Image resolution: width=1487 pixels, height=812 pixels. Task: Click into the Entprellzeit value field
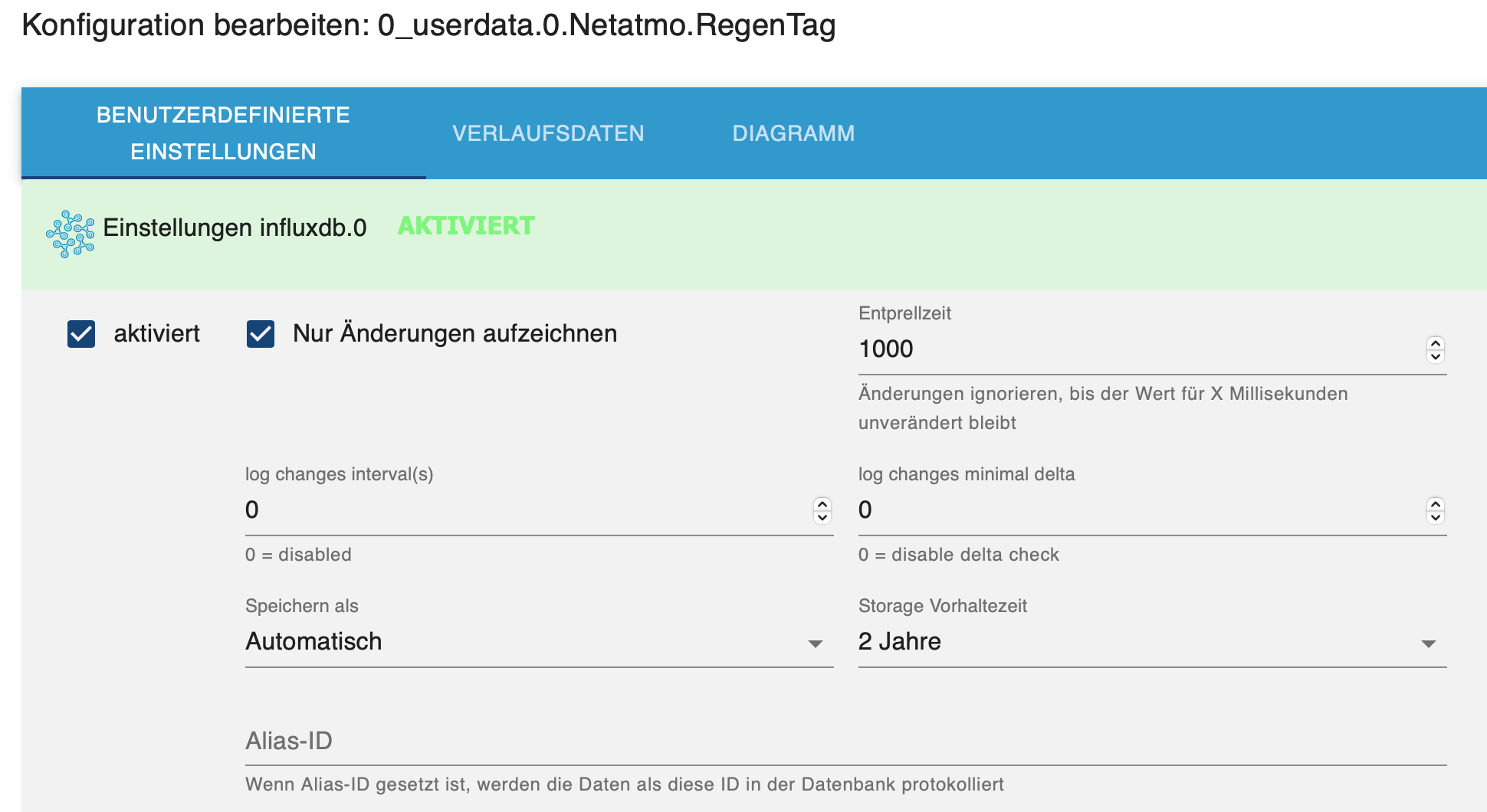(1134, 349)
